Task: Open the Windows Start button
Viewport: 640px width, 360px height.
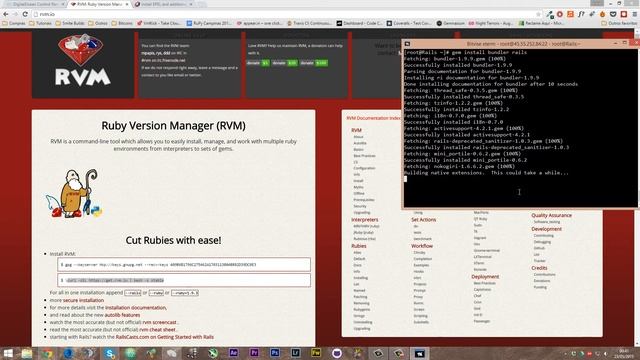Action: tap(8, 353)
